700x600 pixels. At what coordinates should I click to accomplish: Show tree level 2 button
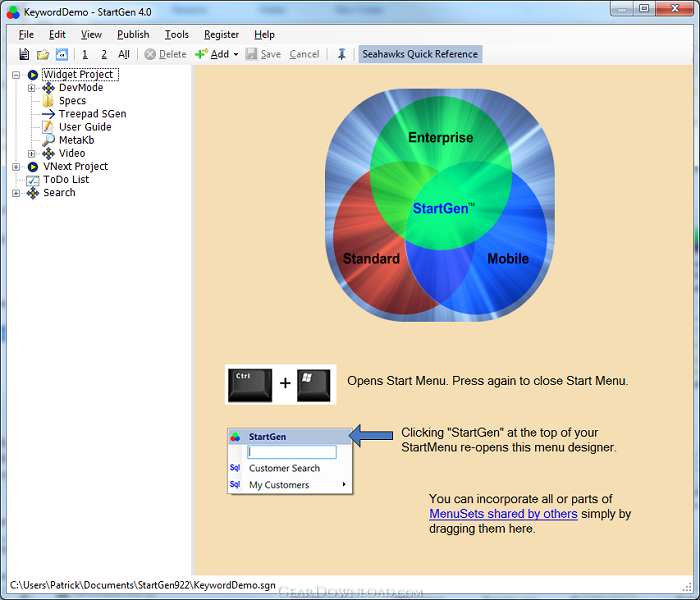104,54
